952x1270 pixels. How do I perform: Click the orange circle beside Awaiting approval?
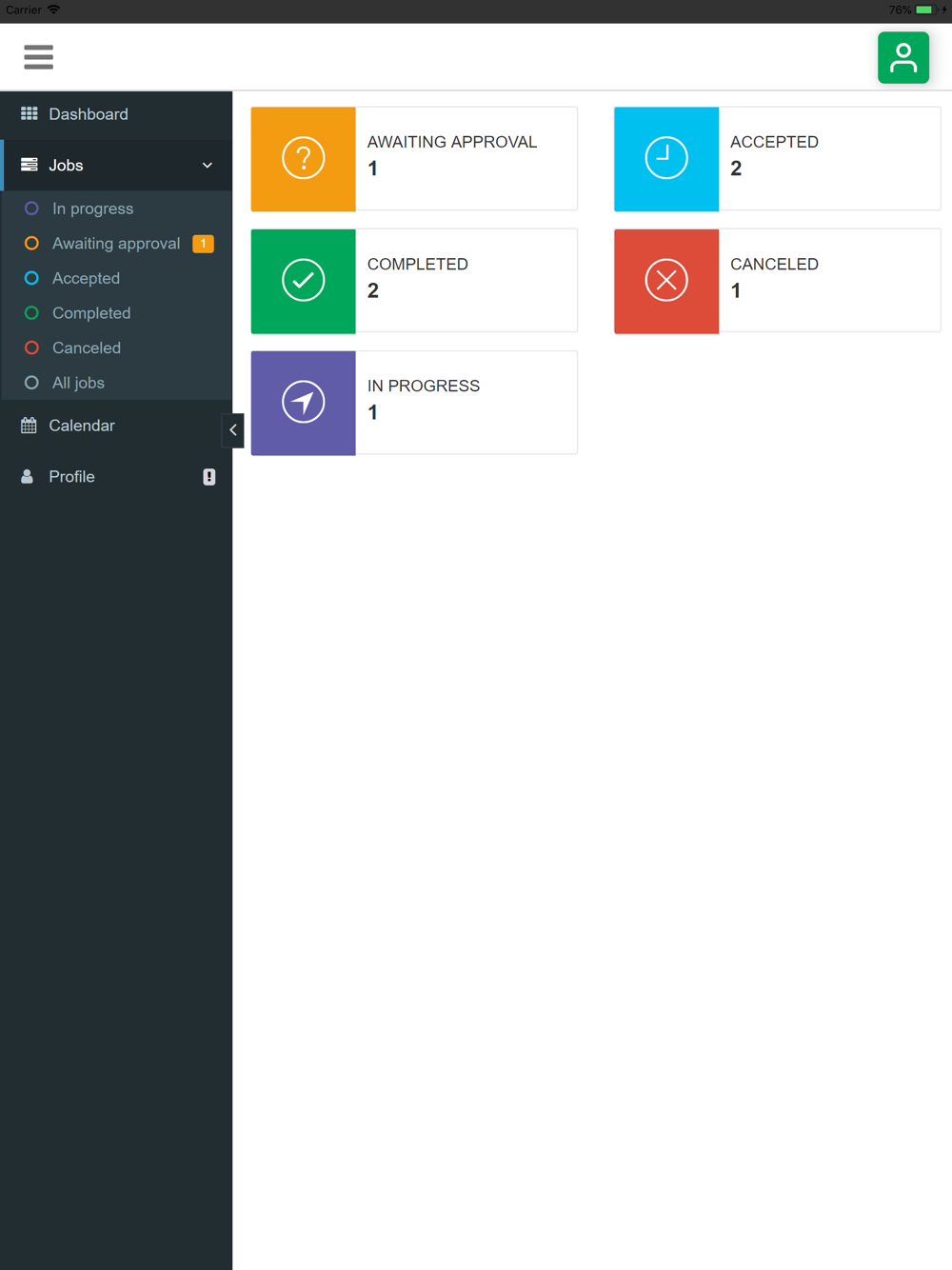coord(31,244)
